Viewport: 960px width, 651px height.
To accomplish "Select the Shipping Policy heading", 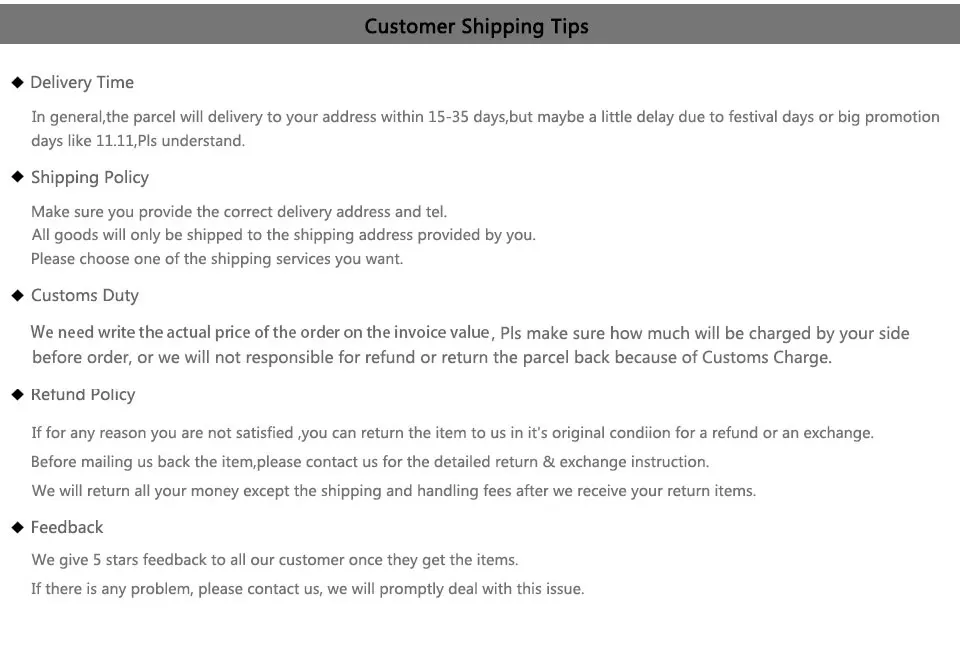I will [x=90, y=178].
